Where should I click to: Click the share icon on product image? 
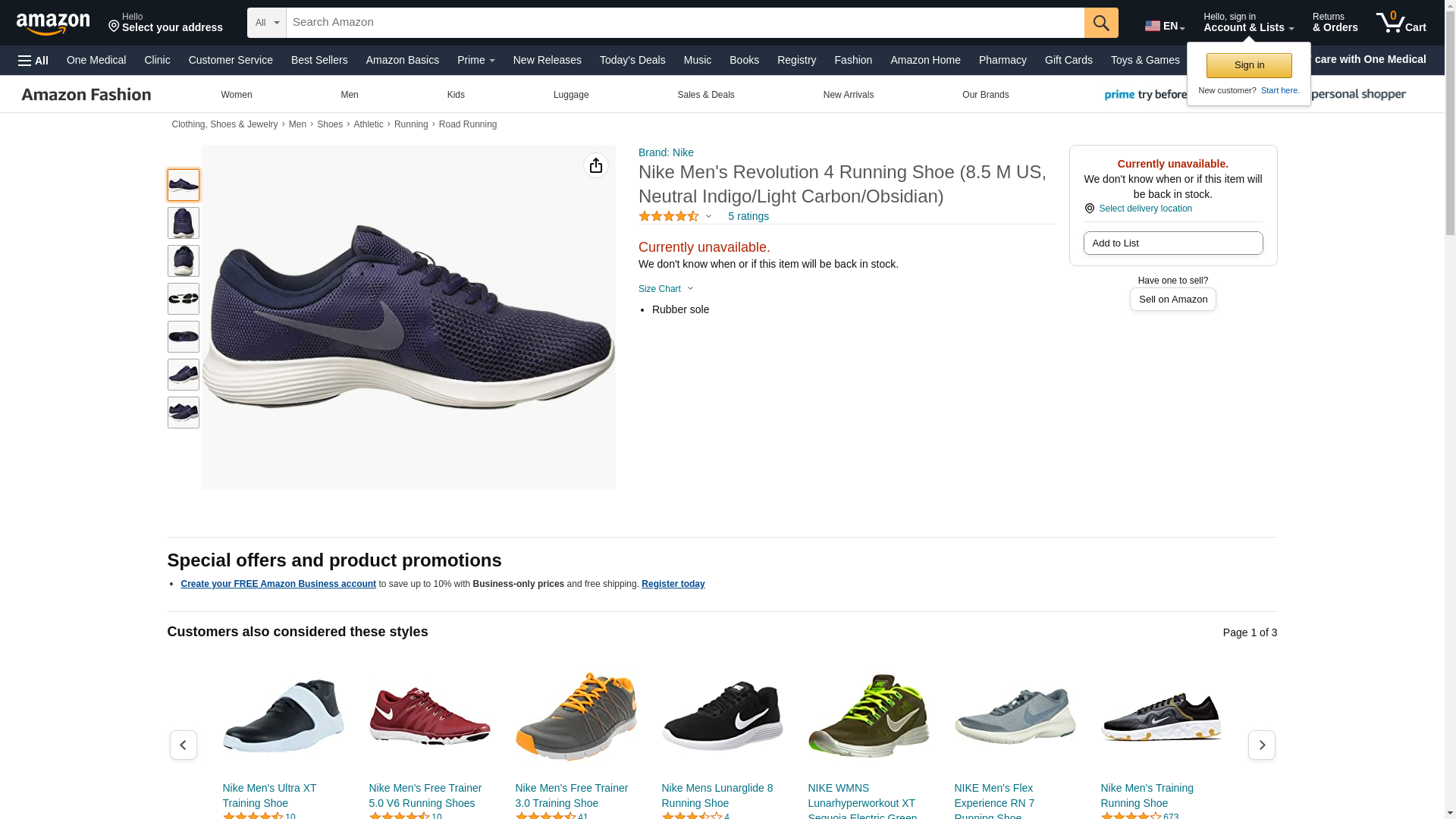(596, 165)
